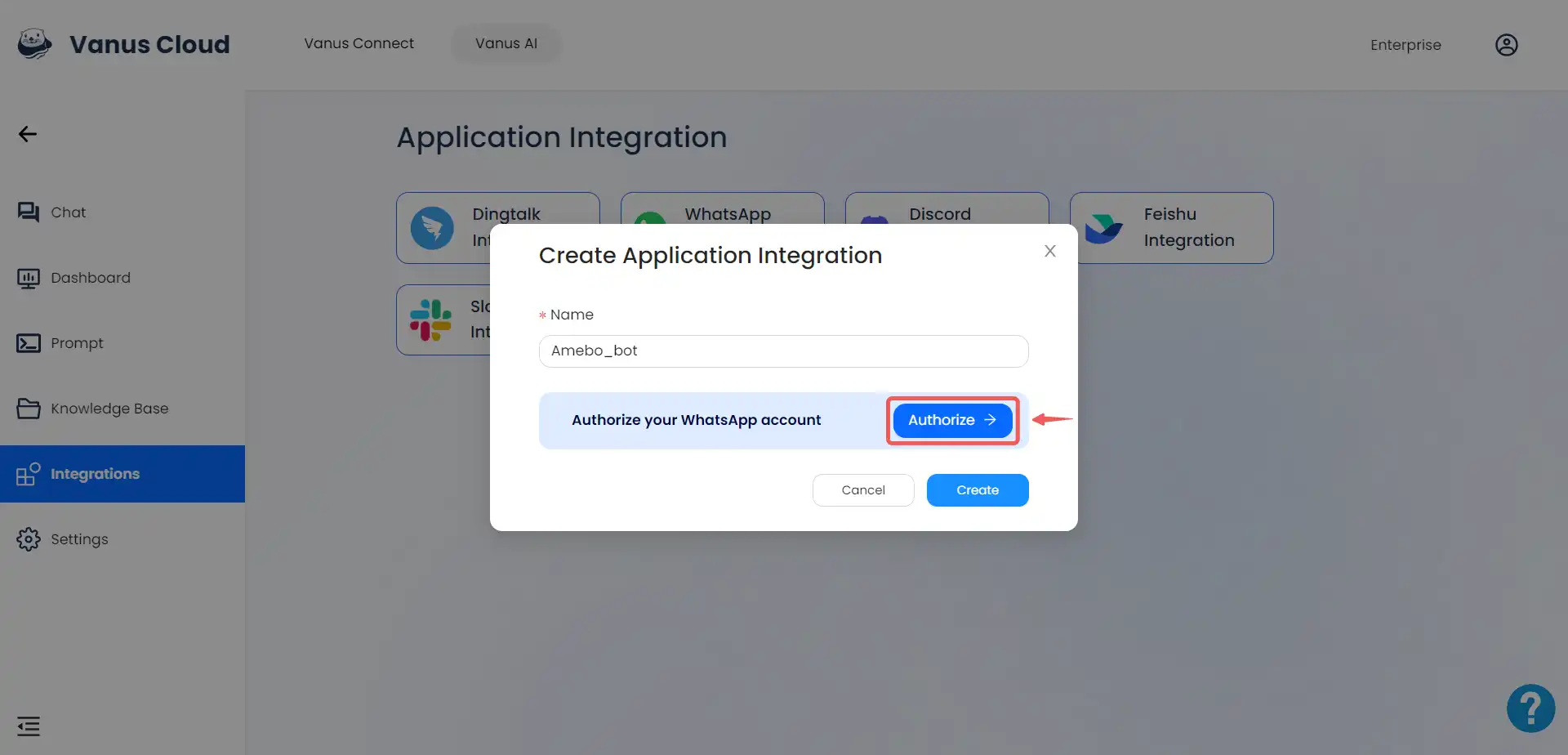Click the Slack logo icon
1568x755 pixels.
(430, 319)
